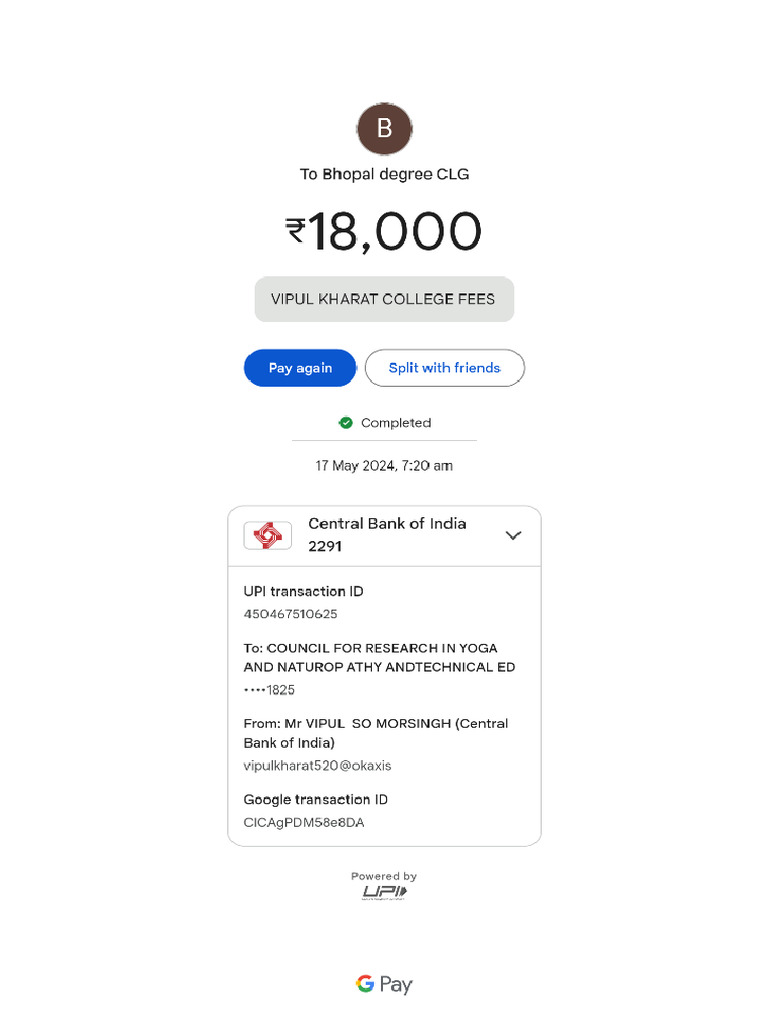The width and height of the screenshot is (768, 1024).
Task: Click the From Mr VIPUL sender details
Action: pyautogui.click(x=376, y=733)
